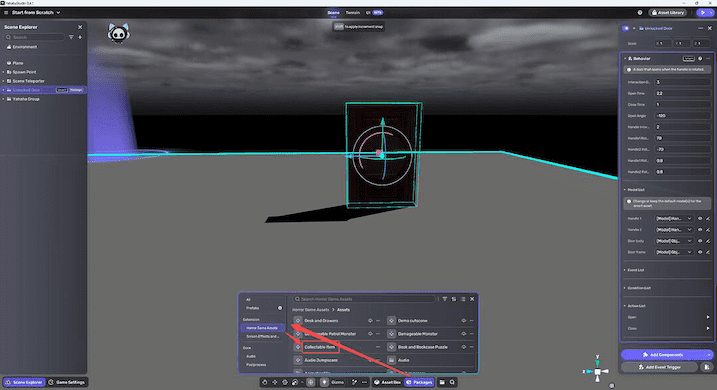
Task: Toggle visibility of Door frame model
Action: (700, 252)
